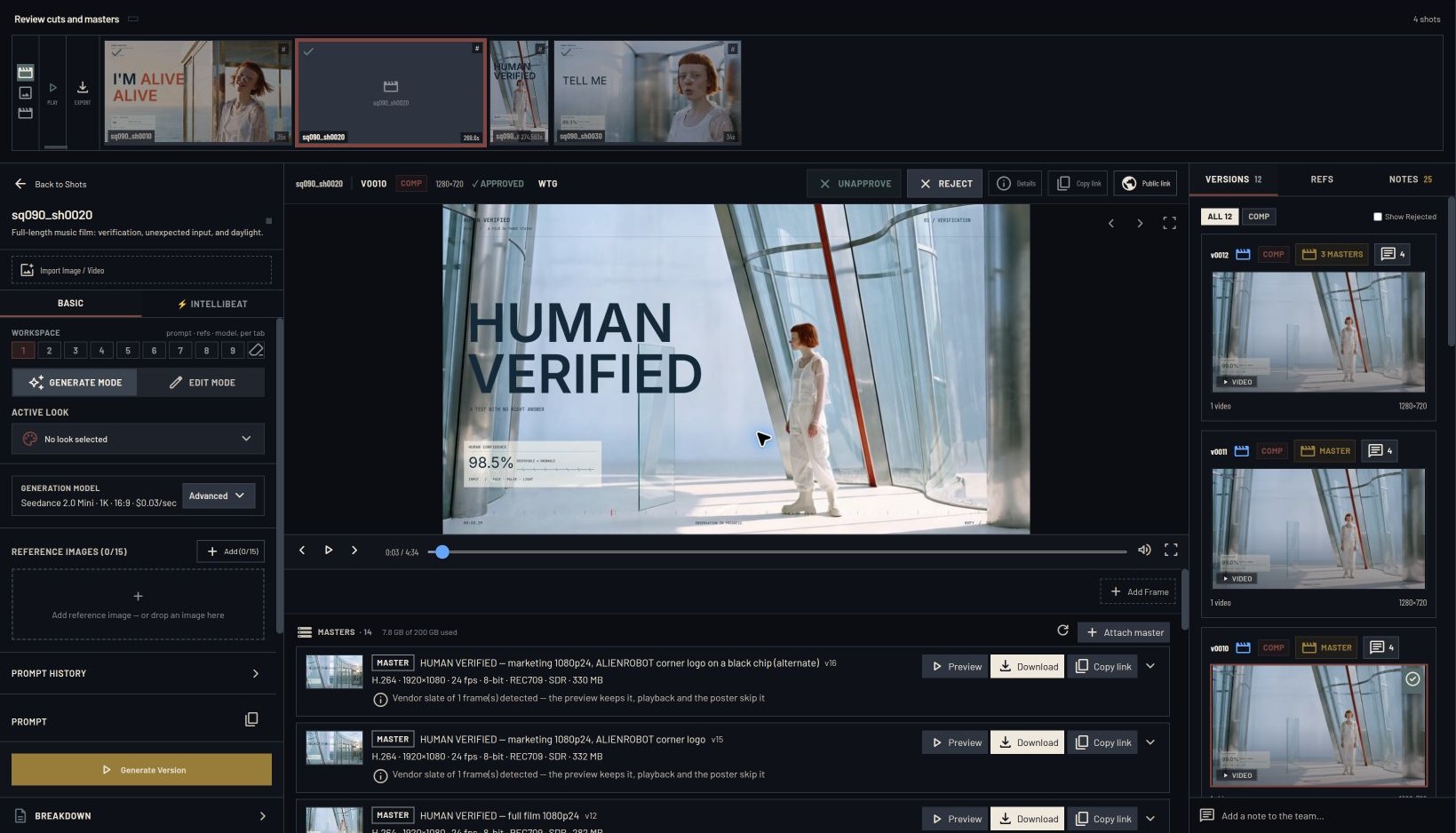Filter versions by ALL 12
The width and height of the screenshot is (1456, 833).
1220,217
